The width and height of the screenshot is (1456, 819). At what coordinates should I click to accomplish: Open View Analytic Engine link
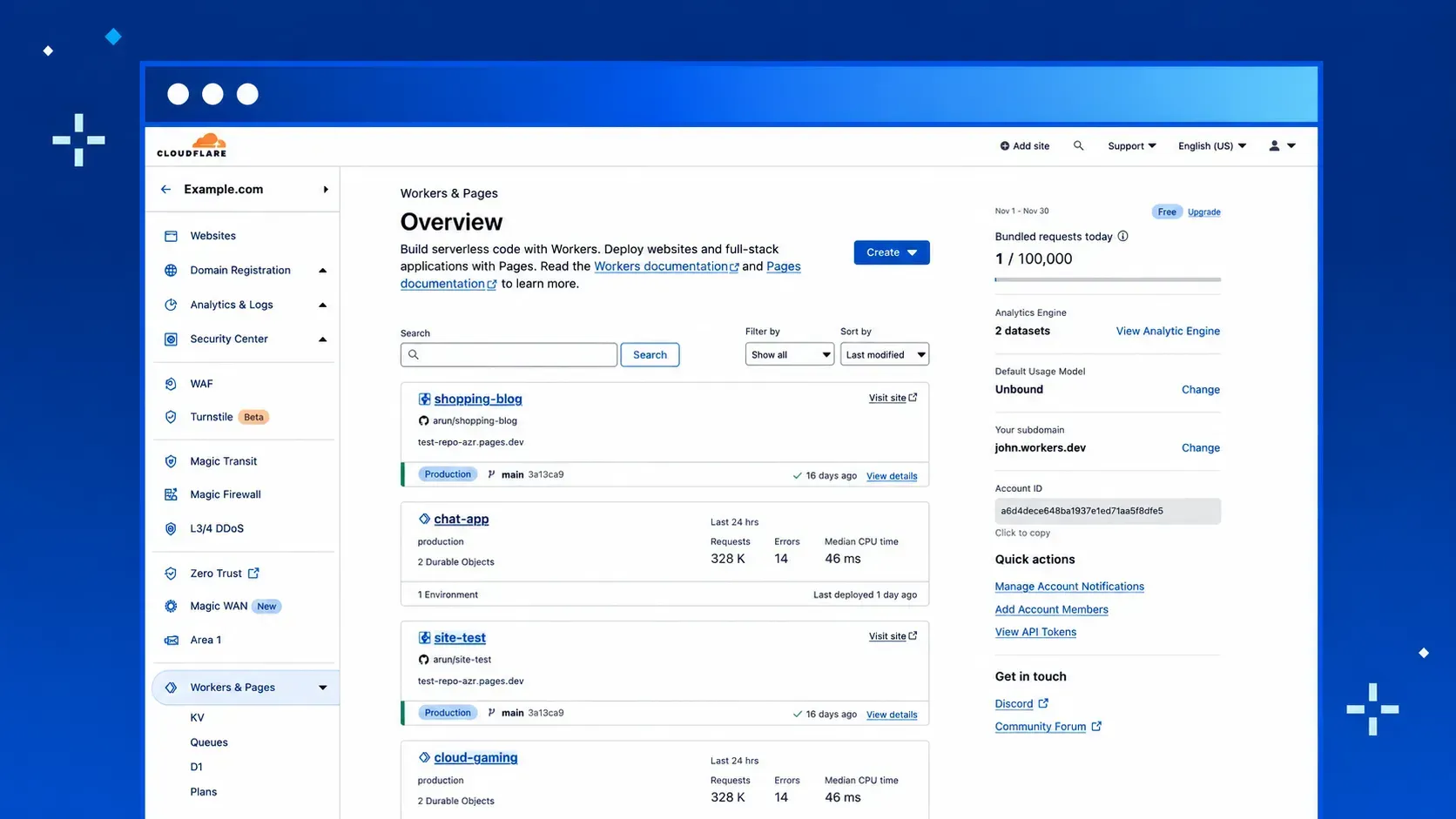tap(1168, 331)
